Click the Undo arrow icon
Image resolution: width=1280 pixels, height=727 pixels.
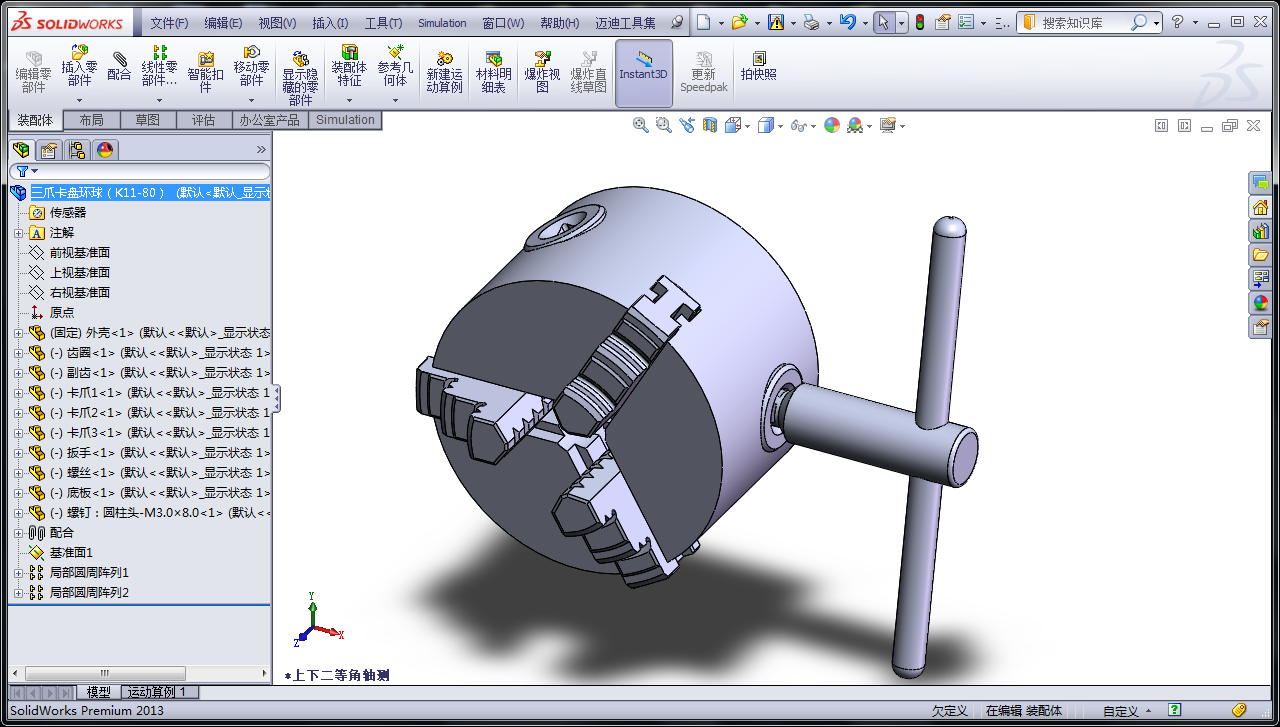(847, 22)
